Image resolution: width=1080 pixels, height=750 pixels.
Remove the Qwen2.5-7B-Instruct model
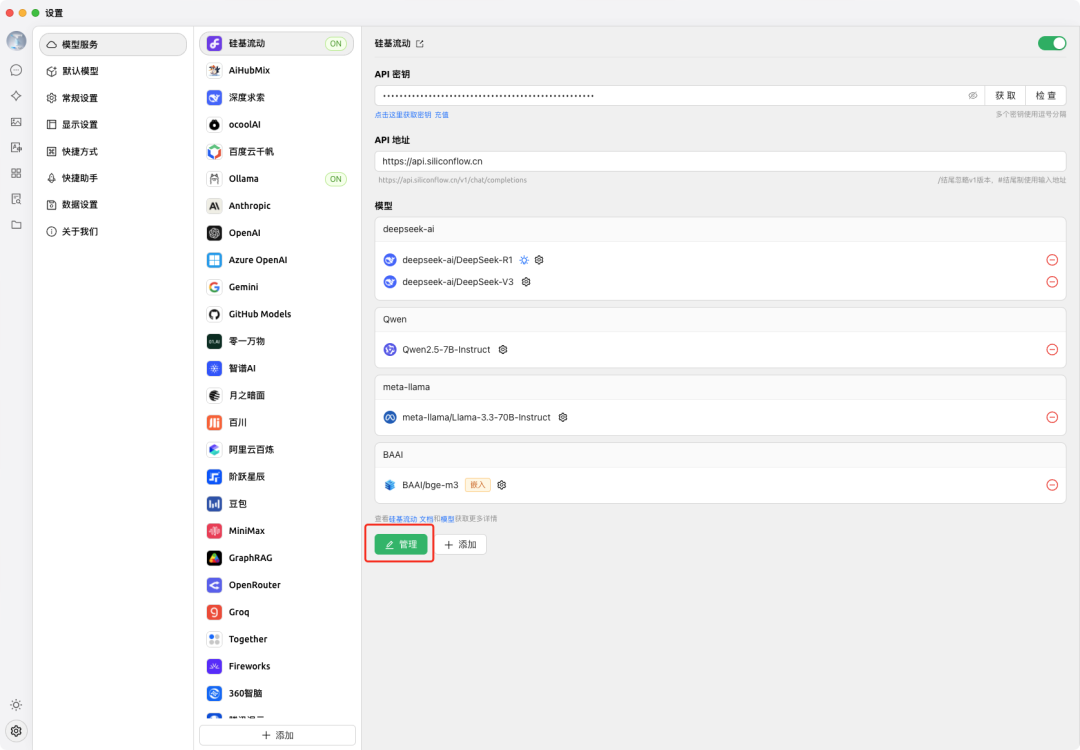pos(1052,349)
